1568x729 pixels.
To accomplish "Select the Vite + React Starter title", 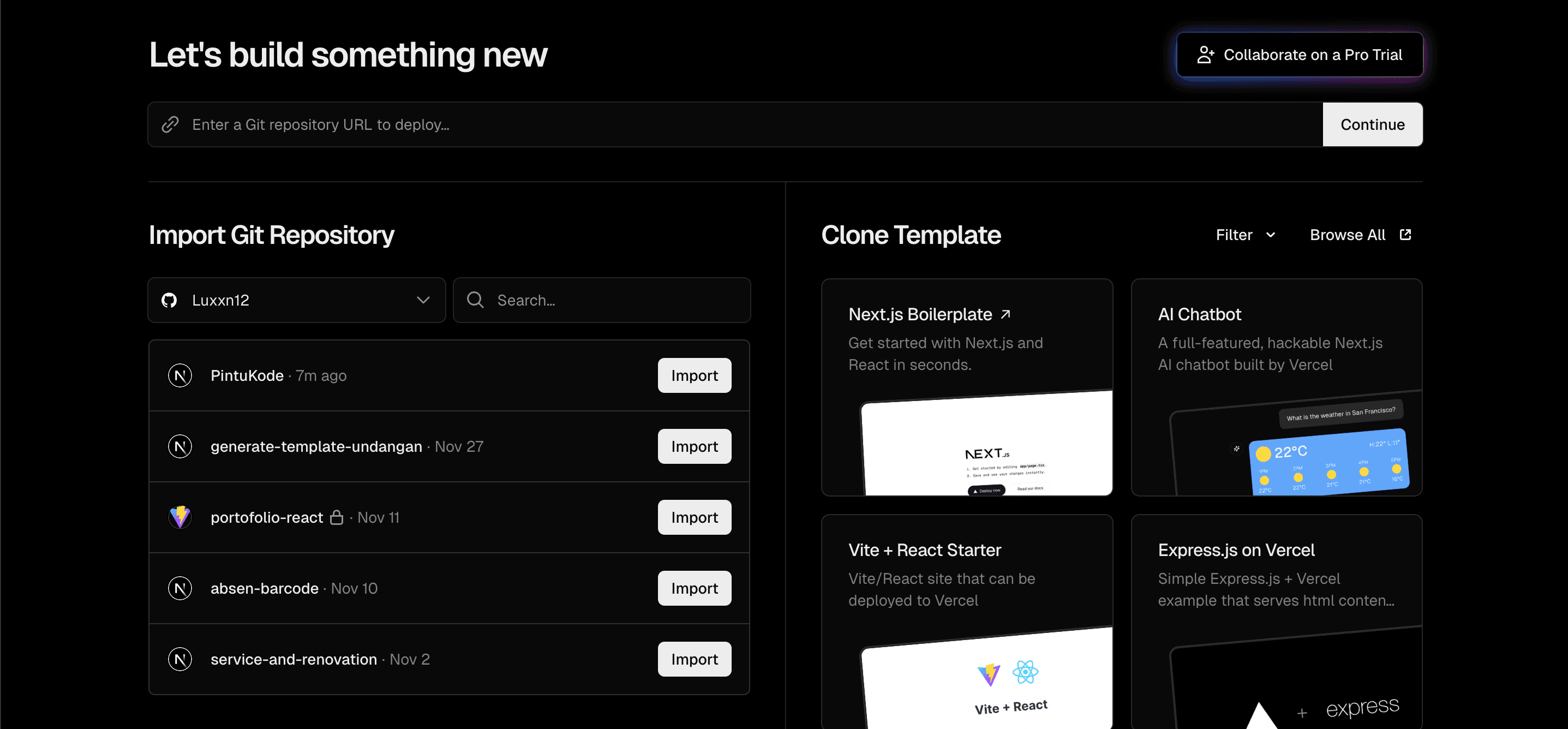I will [925, 550].
